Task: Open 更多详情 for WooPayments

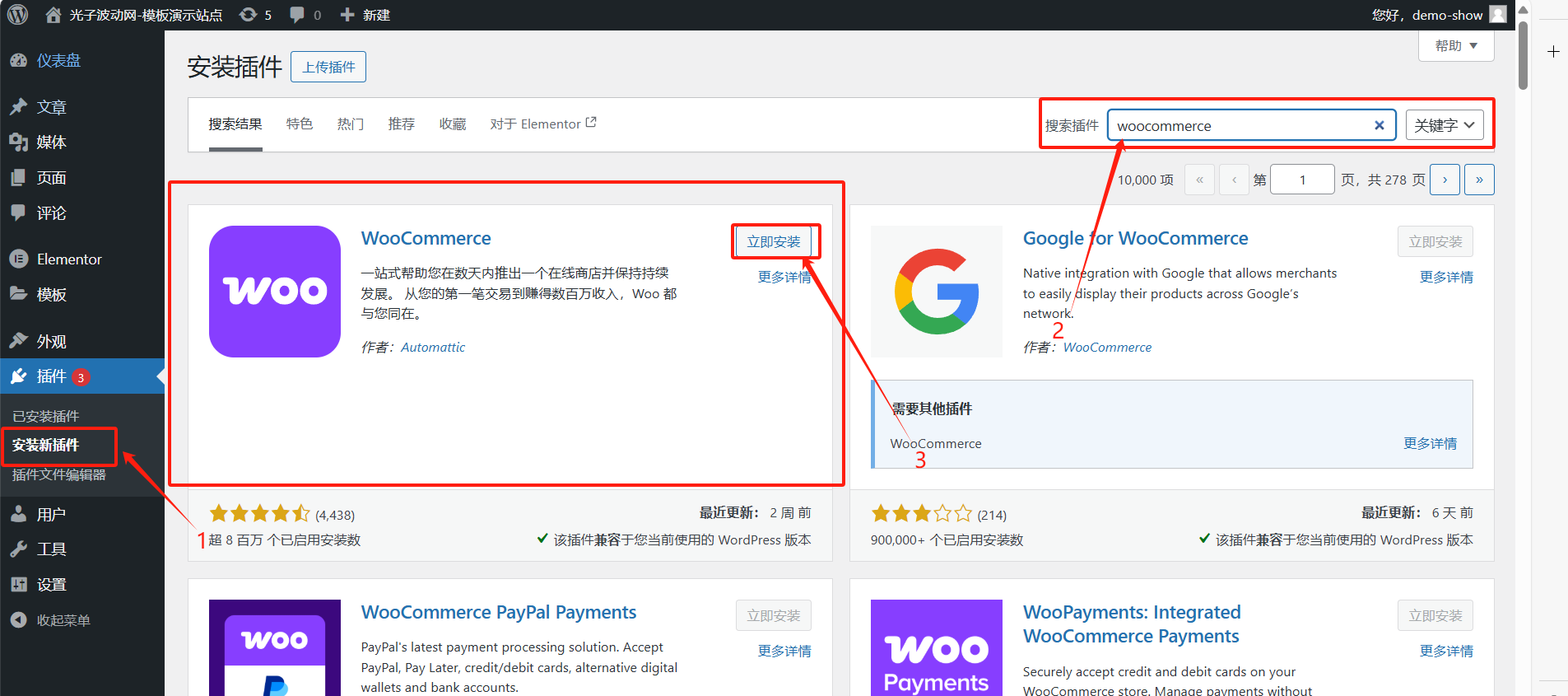Action: pyautogui.click(x=1446, y=651)
